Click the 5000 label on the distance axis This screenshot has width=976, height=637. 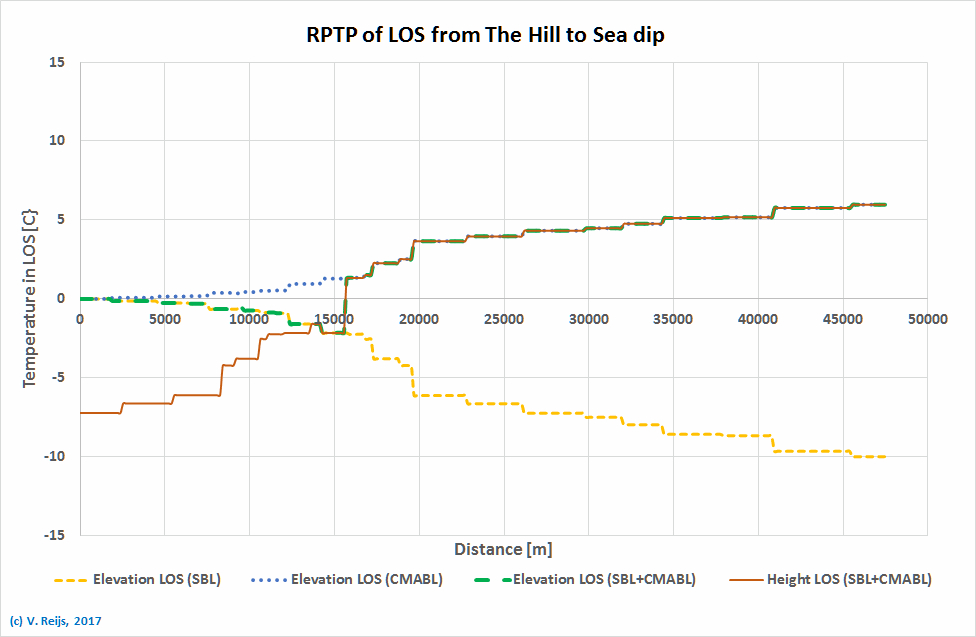click(164, 319)
